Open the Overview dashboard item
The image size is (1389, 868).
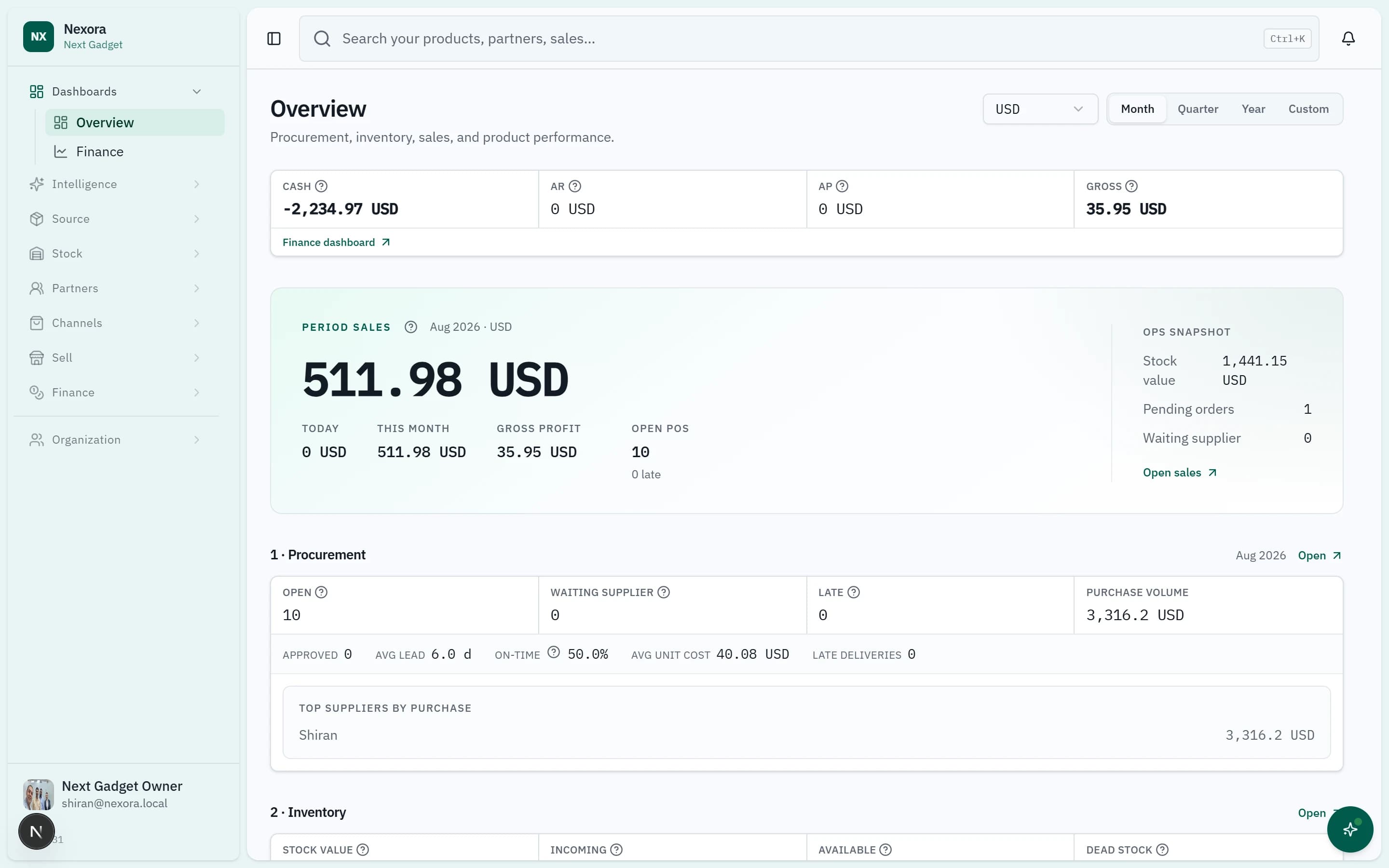tap(135, 122)
